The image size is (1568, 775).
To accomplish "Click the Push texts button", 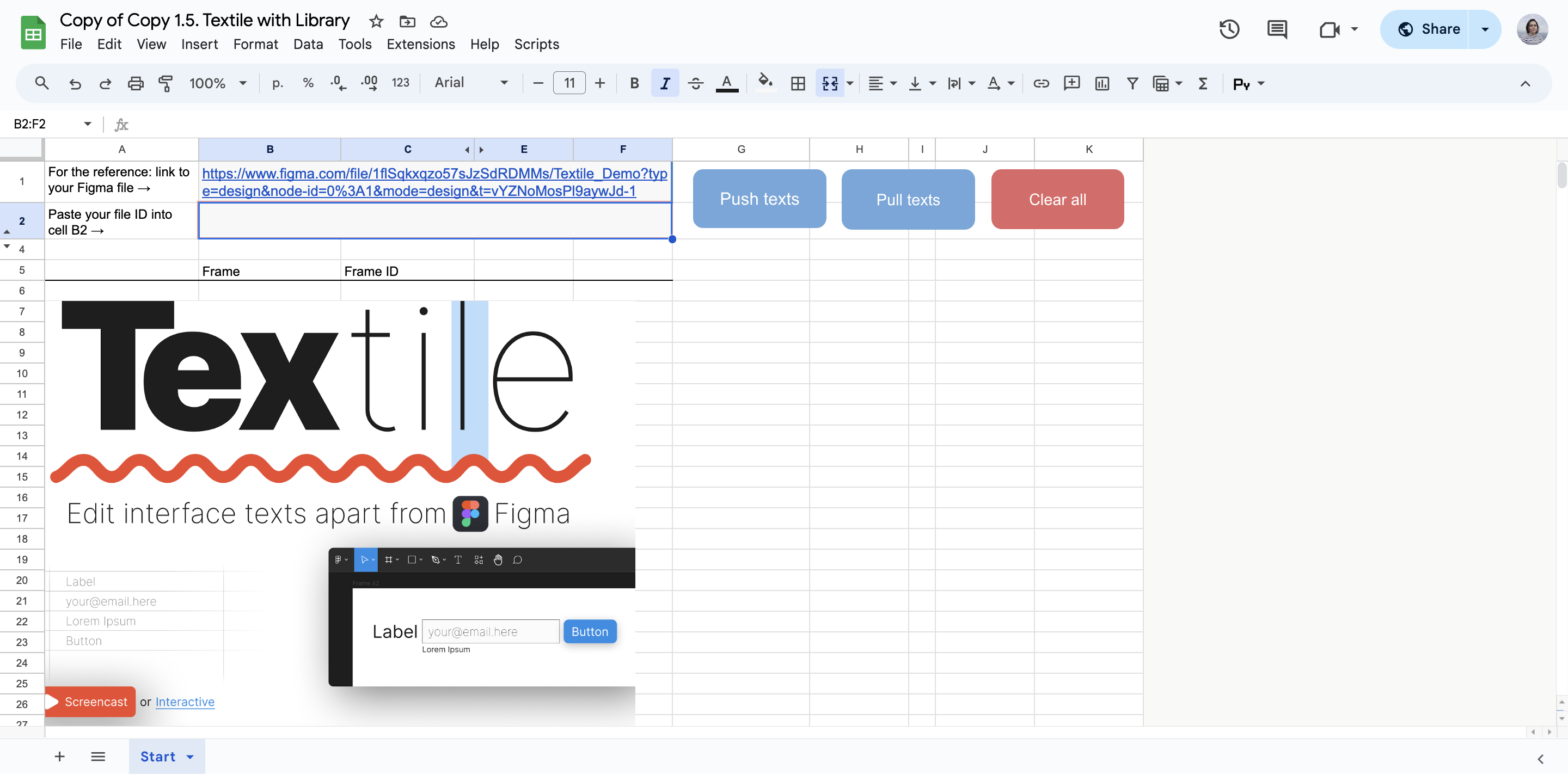I will point(759,199).
